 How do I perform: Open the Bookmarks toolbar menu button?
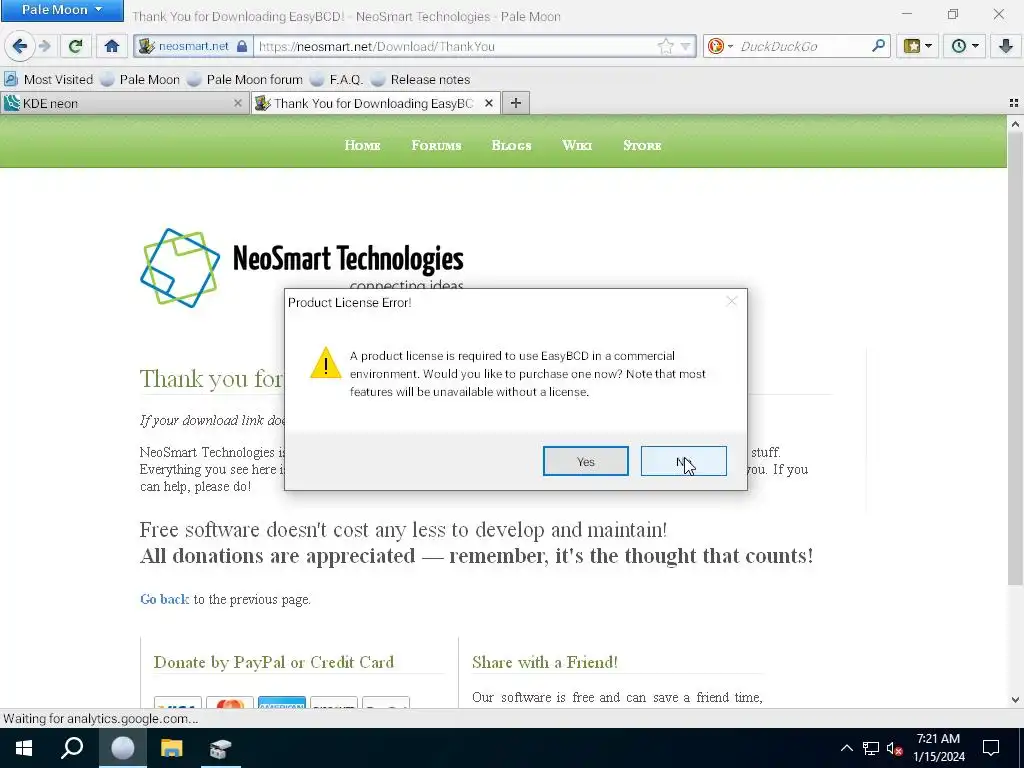[917, 46]
